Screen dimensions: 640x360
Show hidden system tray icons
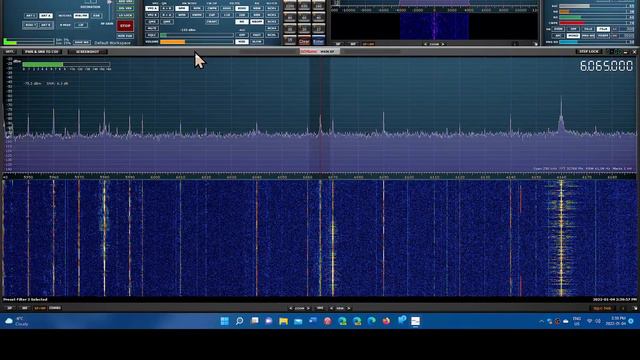(541, 322)
